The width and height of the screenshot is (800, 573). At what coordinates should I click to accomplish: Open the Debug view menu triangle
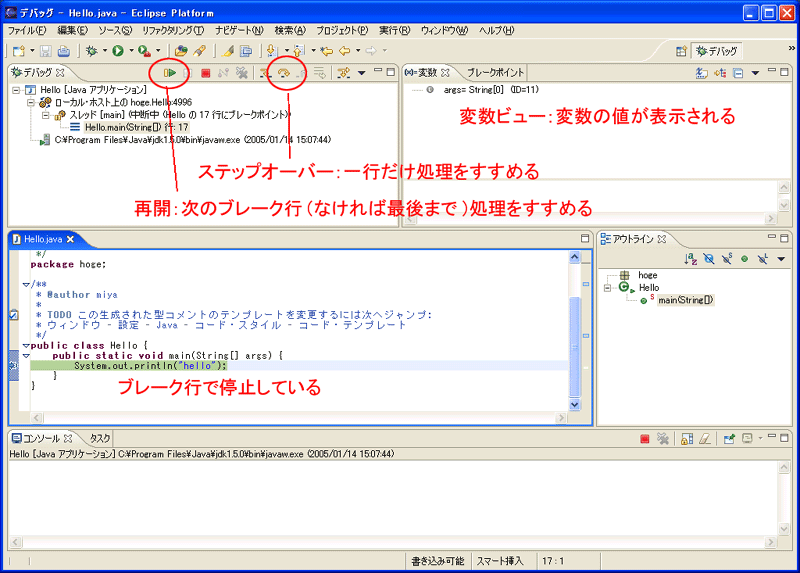click(362, 73)
